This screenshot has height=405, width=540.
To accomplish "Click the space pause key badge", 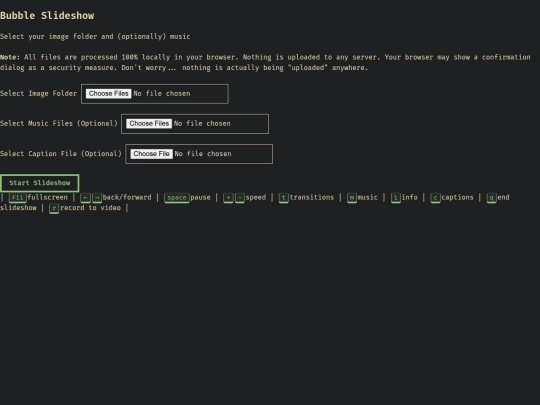I will [177, 198].
